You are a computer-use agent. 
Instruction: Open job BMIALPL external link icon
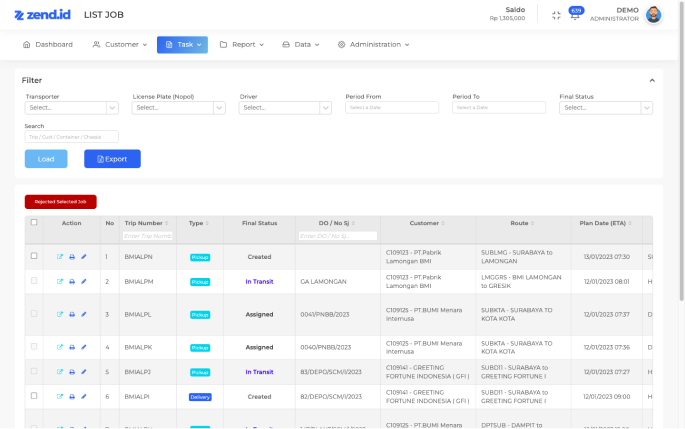[x=60, y=314]
